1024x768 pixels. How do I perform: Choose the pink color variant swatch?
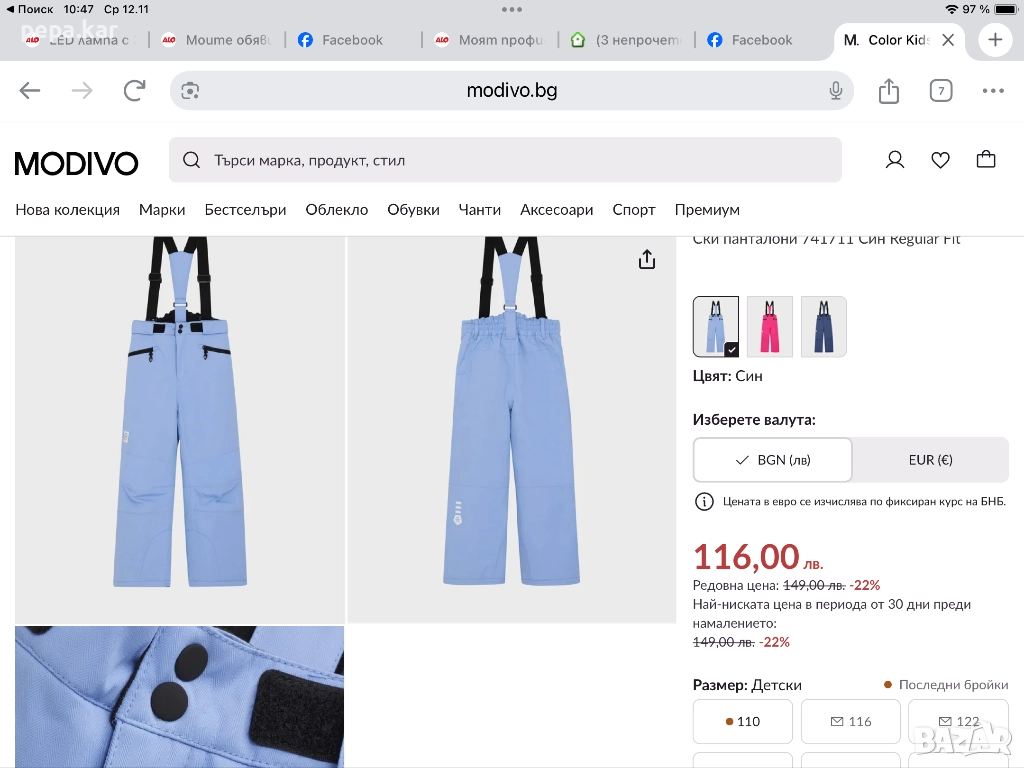(x=770, y=326)
